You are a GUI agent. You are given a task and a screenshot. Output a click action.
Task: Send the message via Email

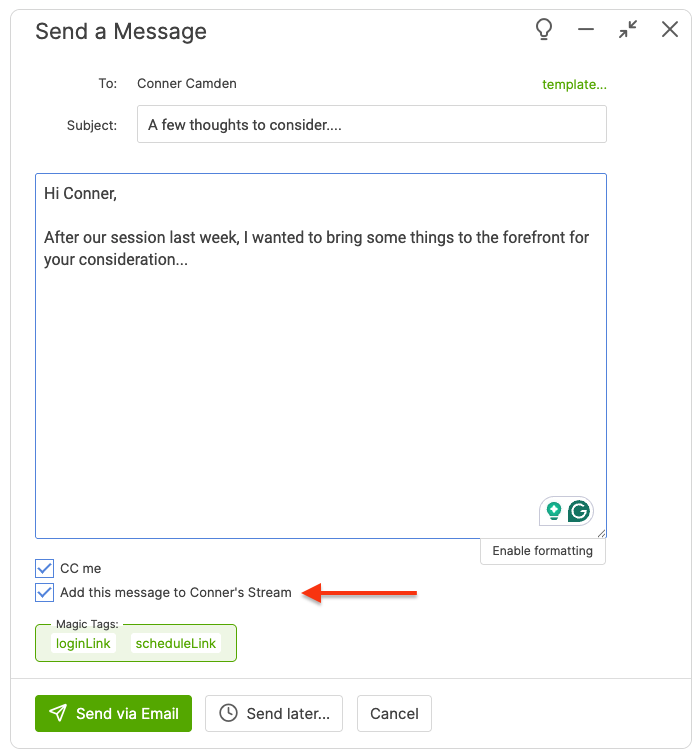(x=113, y=713)
